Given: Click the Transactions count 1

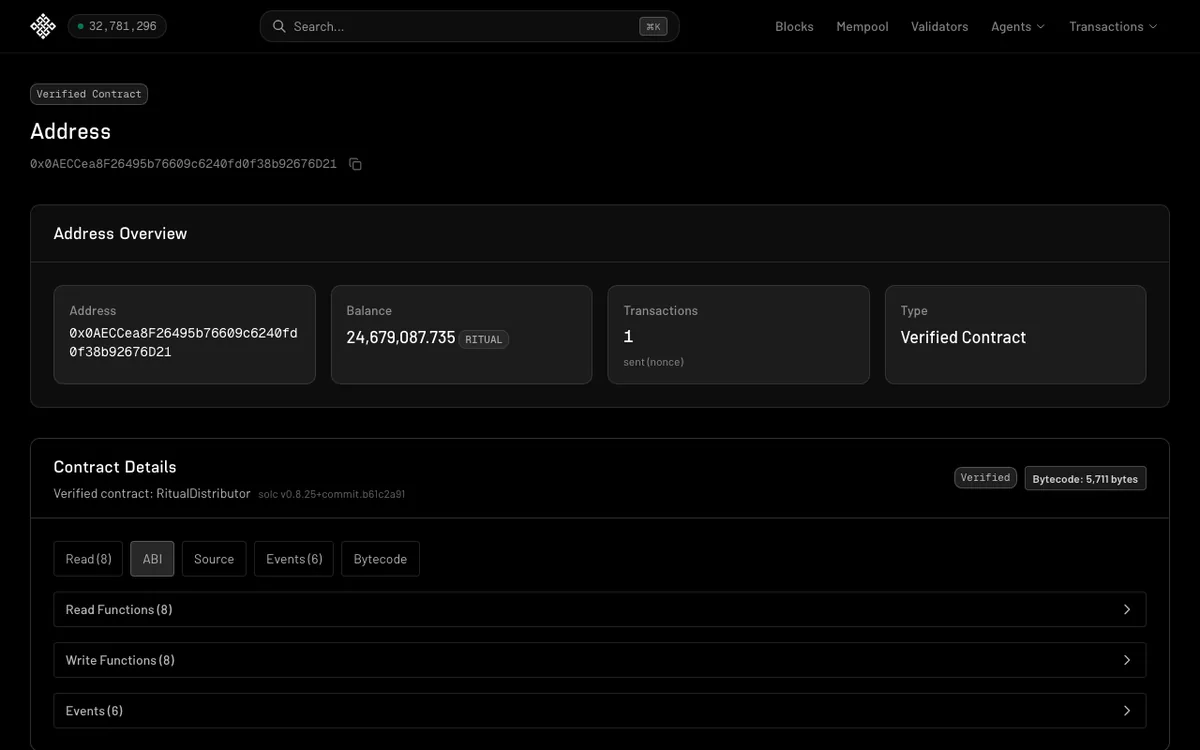Looking at the screenshot, I should pyautogui.click(x=628, y=337).
